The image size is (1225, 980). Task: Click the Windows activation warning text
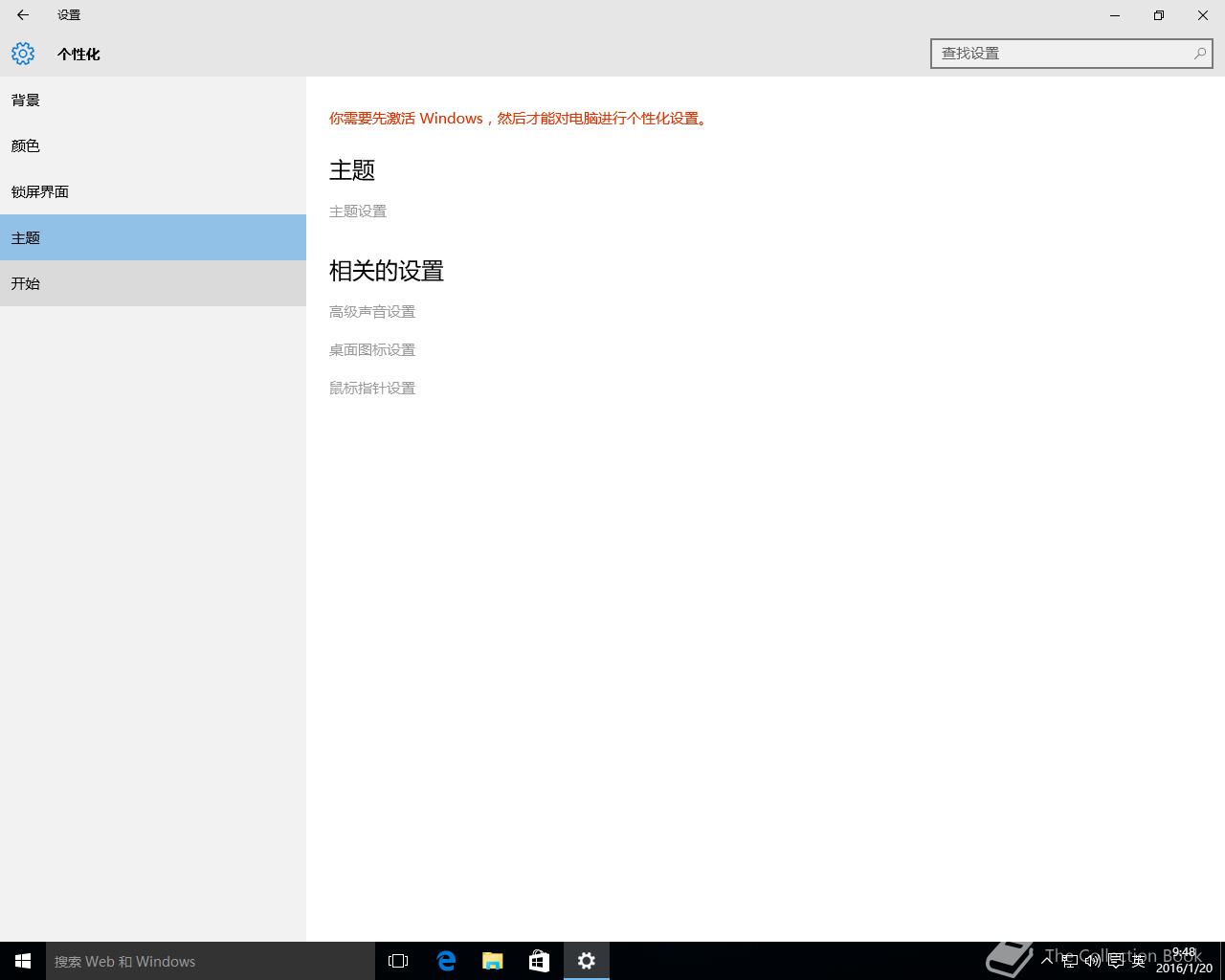tap(519, 119)
